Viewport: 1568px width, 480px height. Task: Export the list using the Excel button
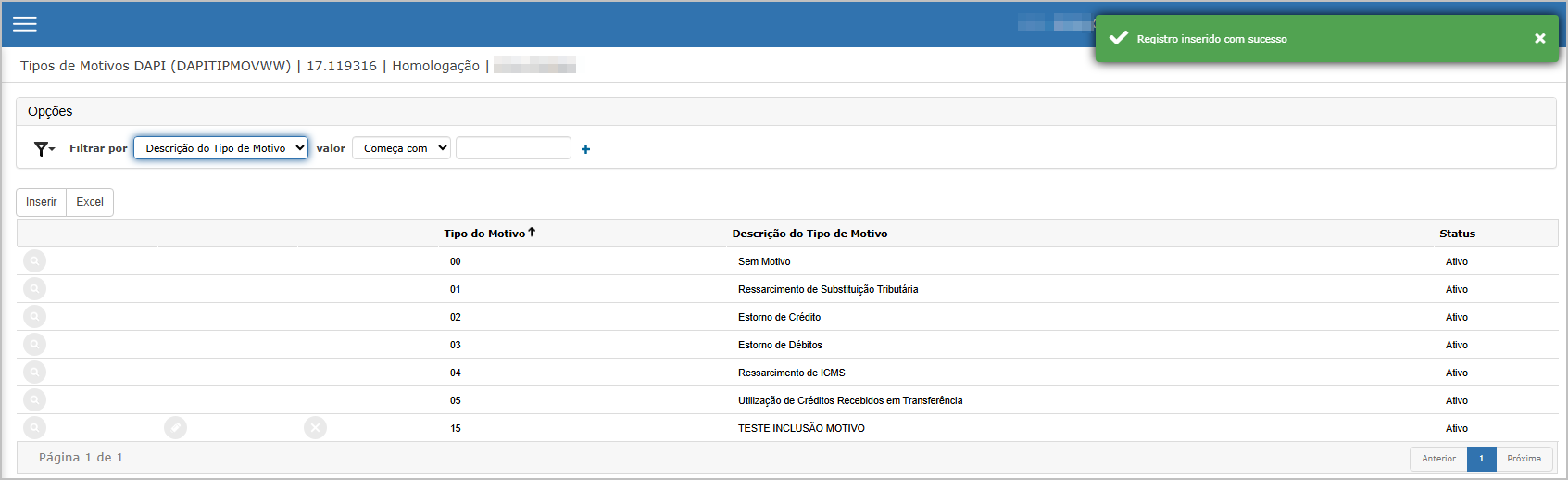(90, 202)
